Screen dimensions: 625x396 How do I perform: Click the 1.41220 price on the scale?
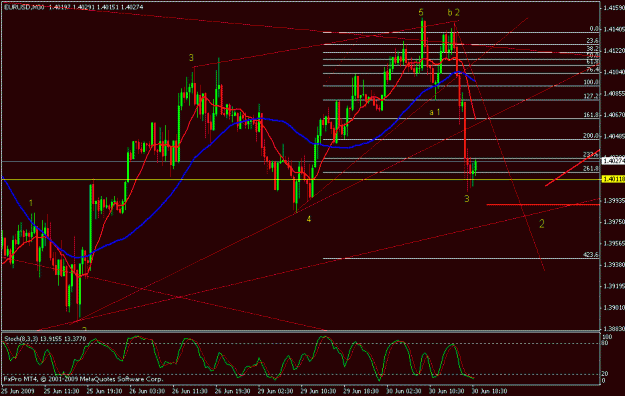coord(614,51)
